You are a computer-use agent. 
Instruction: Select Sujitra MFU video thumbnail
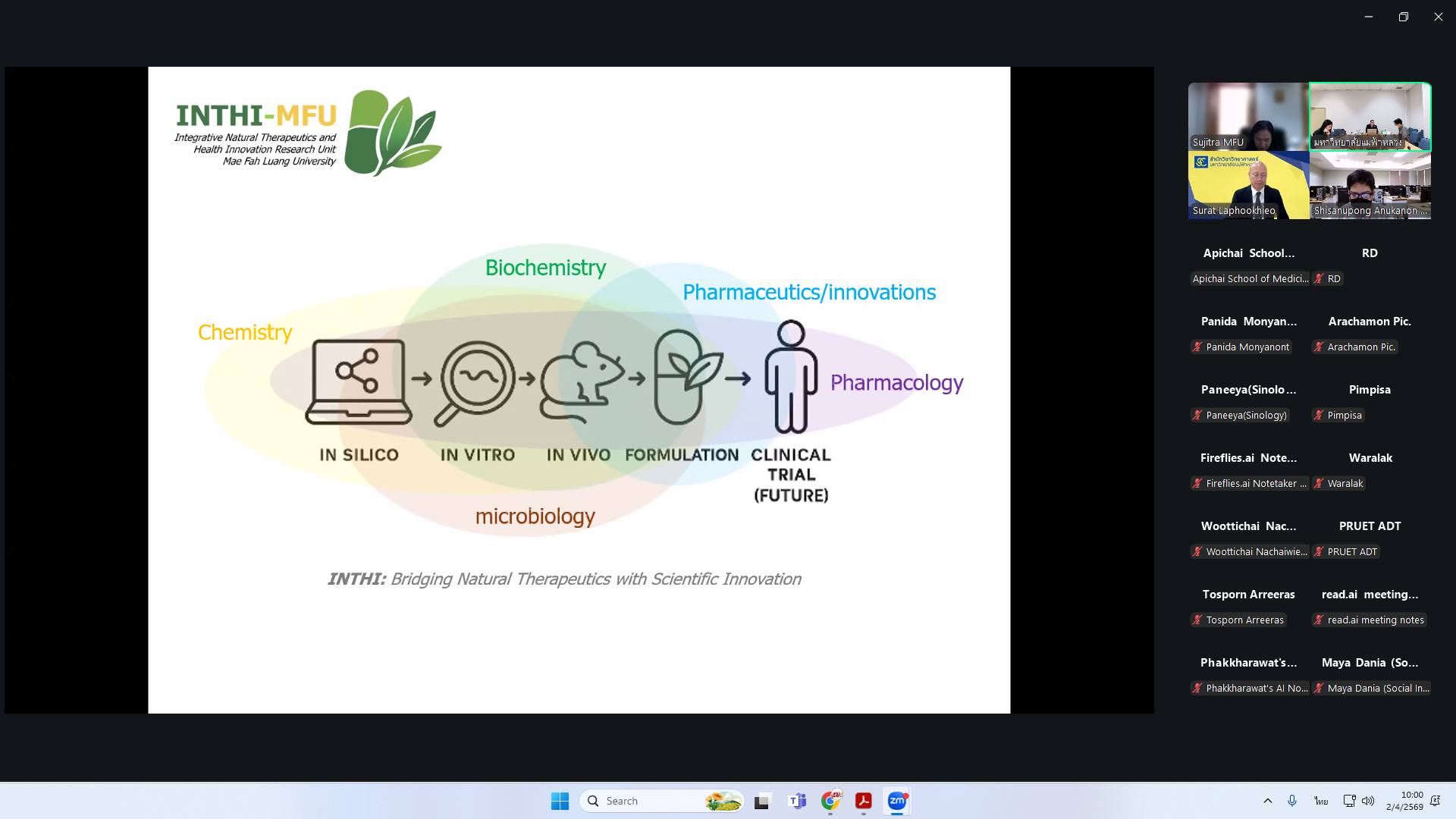click(x=1248, y=116)
